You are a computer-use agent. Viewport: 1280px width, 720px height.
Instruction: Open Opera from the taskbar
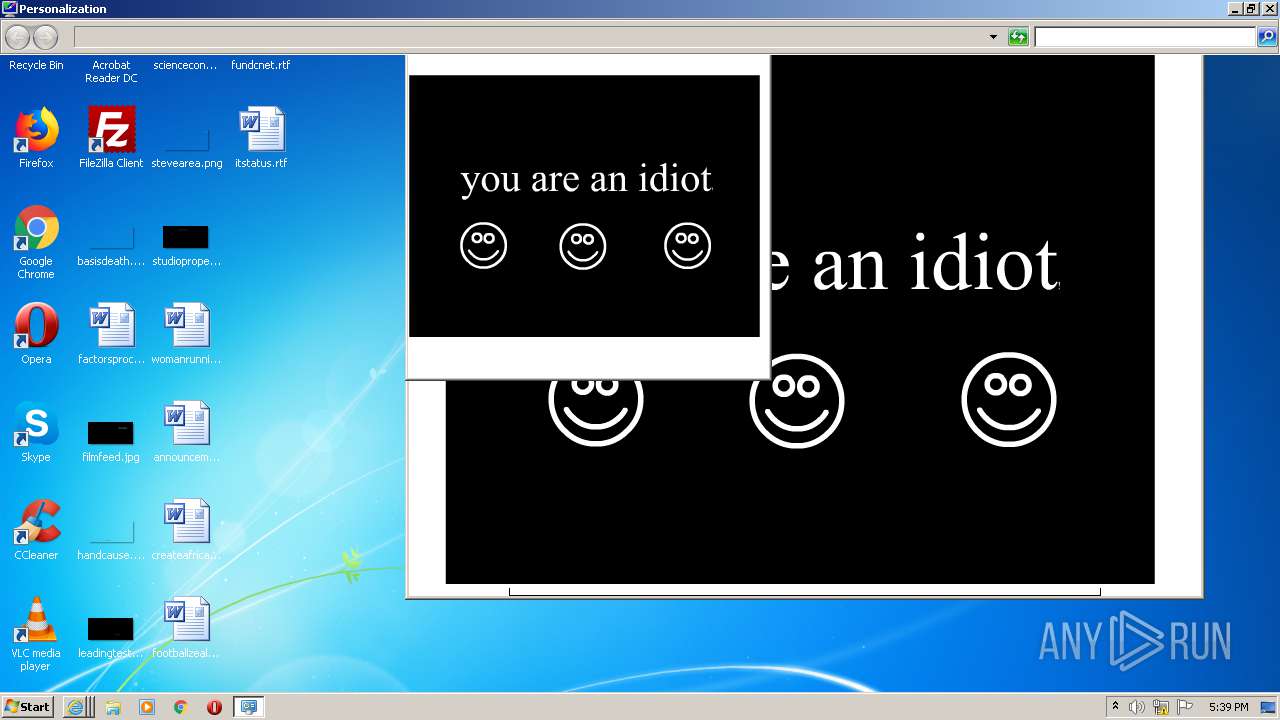click(x=214, y=707)
